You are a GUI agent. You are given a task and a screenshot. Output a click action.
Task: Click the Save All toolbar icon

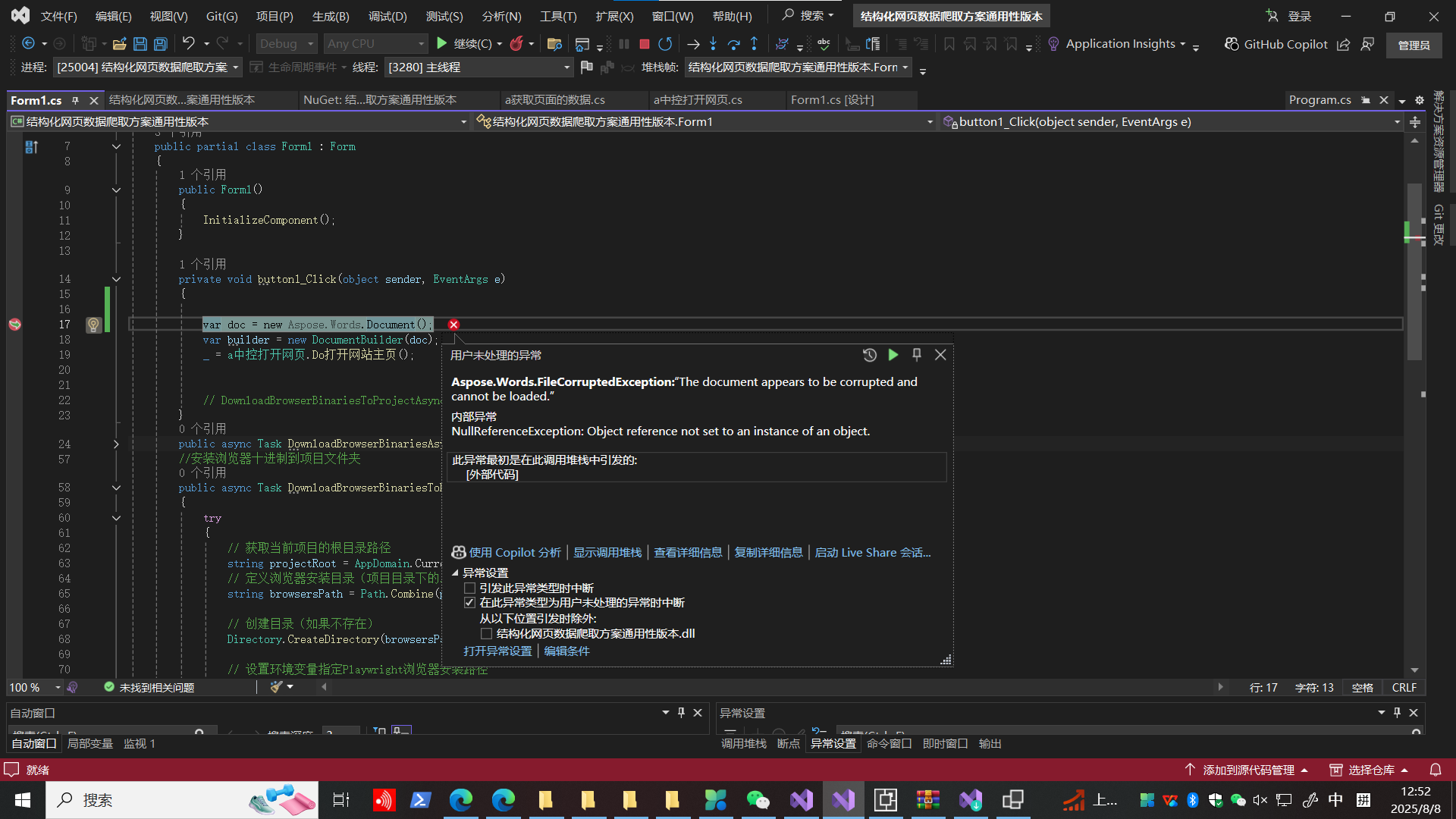(x=161, y=44)
